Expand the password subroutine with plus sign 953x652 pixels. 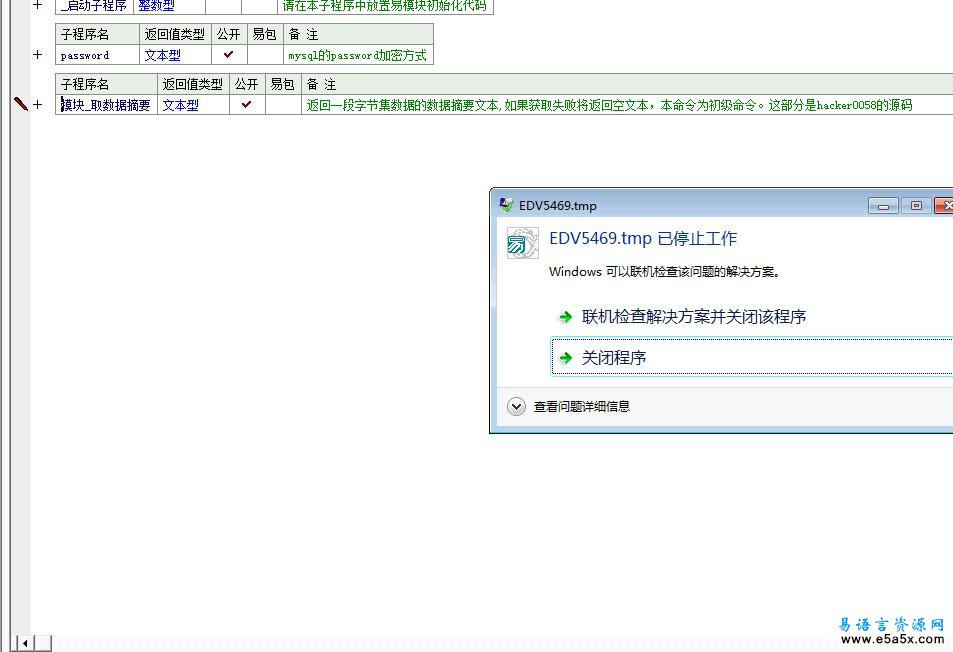[38, 55]
